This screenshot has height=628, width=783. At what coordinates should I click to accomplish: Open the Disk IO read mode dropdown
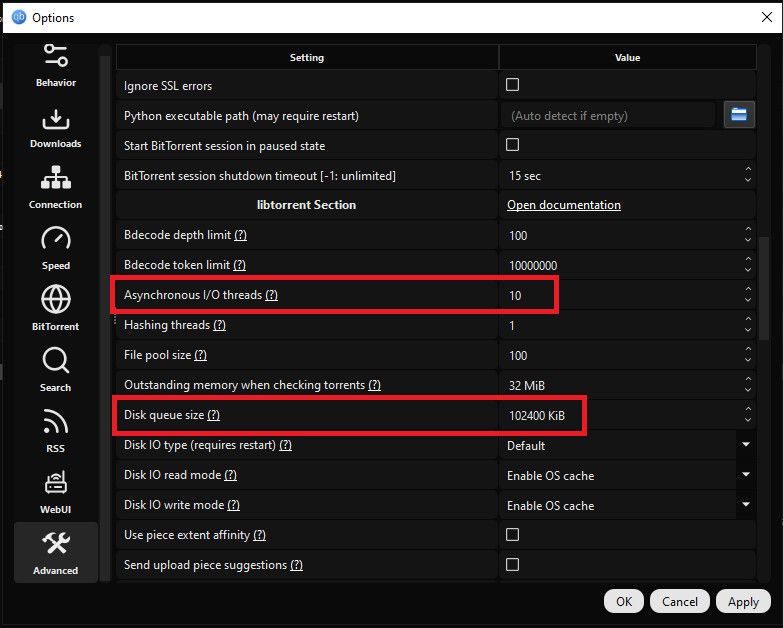tap(746, 475)
